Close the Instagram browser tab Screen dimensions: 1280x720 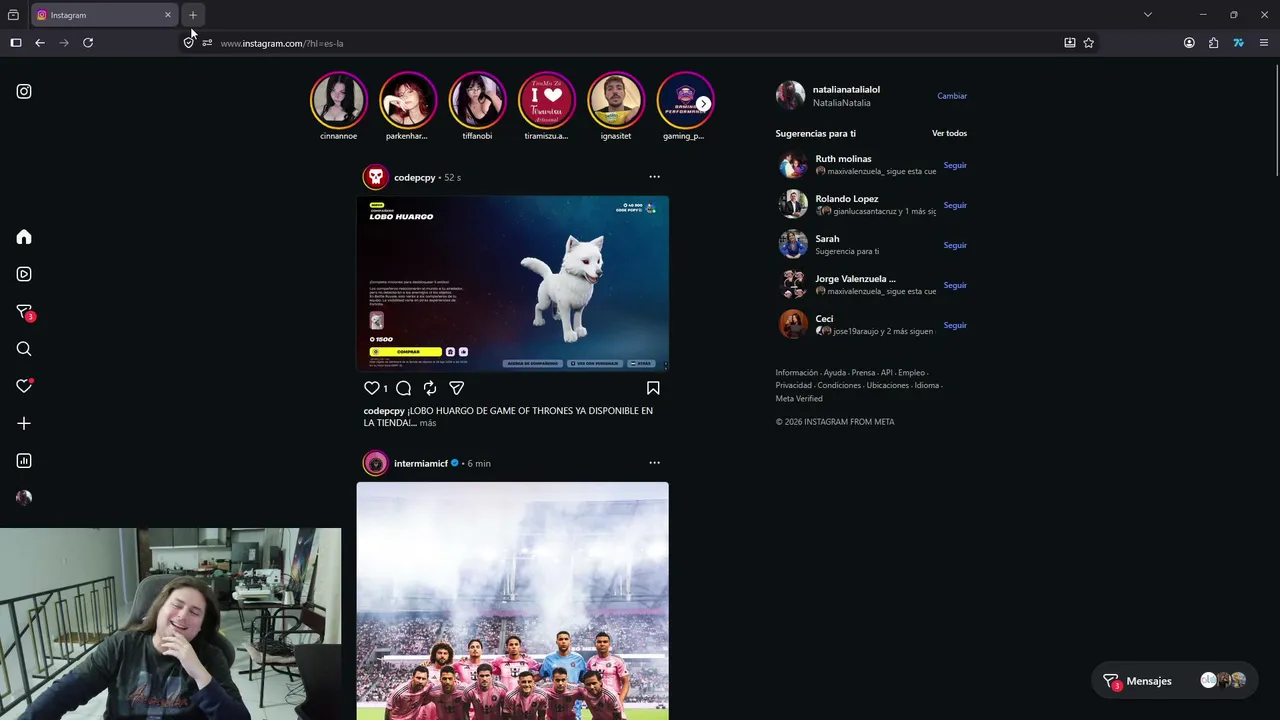[167, 15]
